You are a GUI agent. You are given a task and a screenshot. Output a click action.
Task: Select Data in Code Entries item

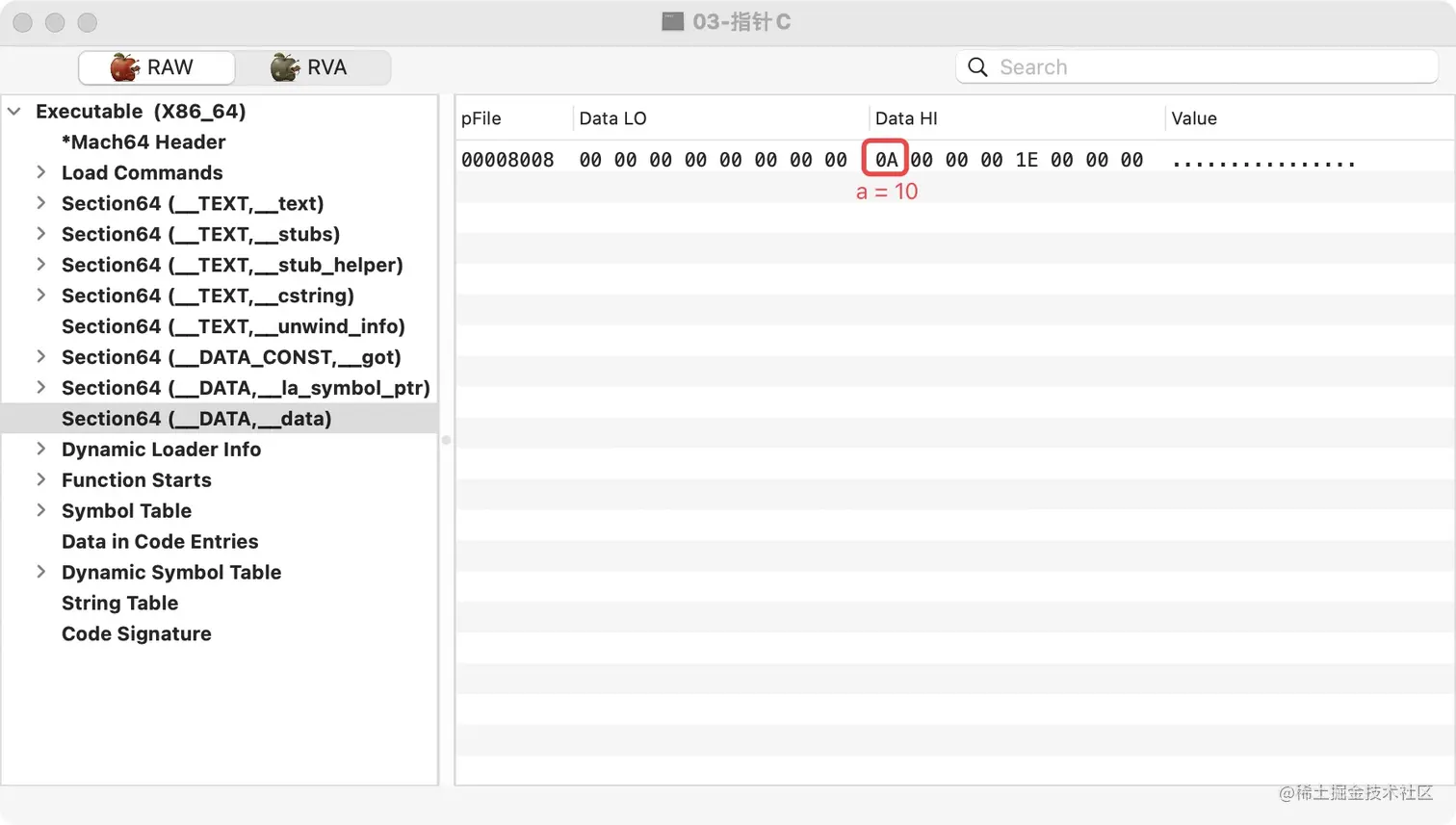tap(160, 542)
